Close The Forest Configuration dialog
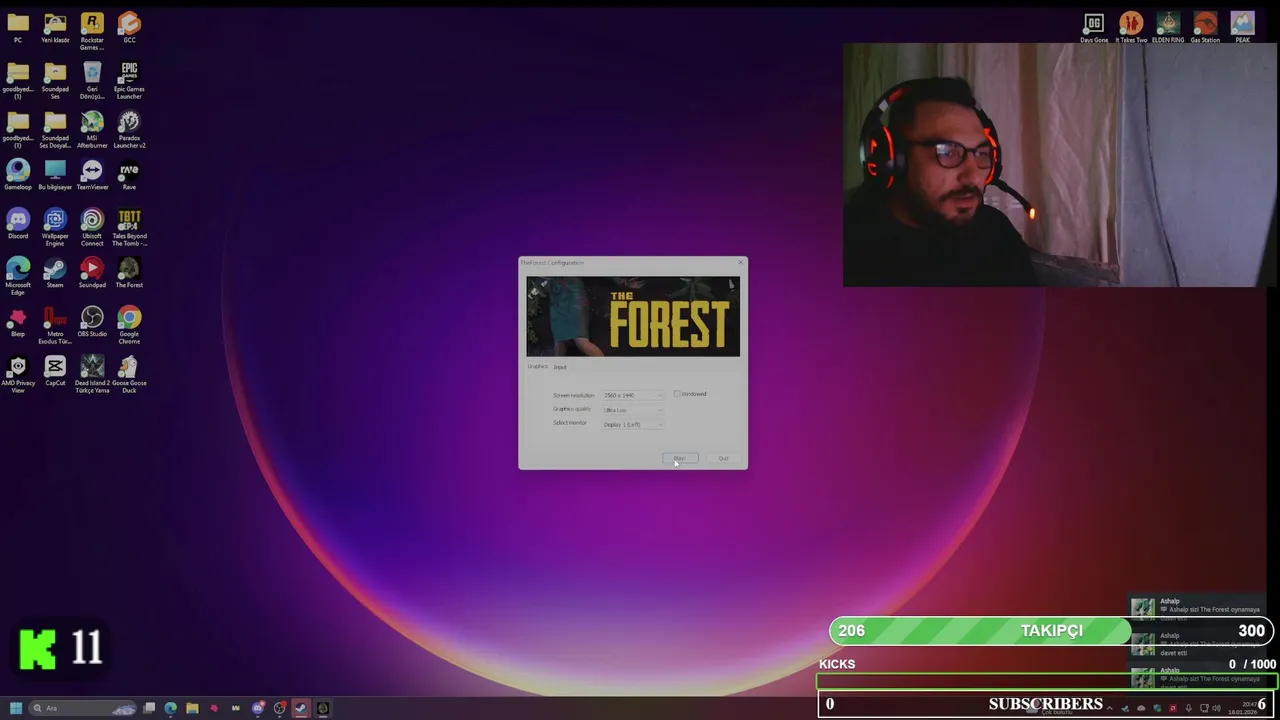Image resolution: width=1280 pixels, height=720 pixels. point(741,262)
